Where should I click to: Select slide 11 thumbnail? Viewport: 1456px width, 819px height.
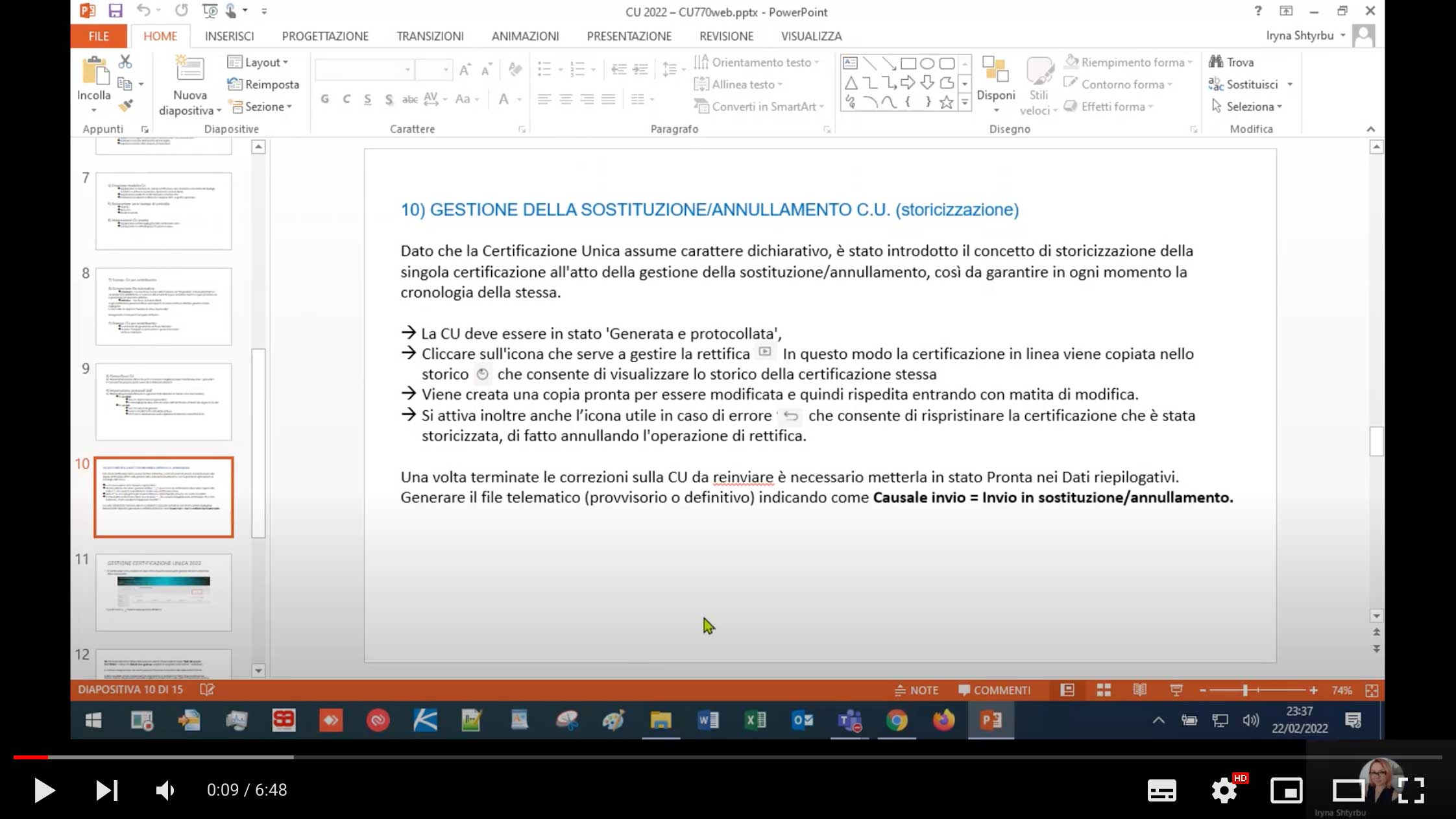164,592
